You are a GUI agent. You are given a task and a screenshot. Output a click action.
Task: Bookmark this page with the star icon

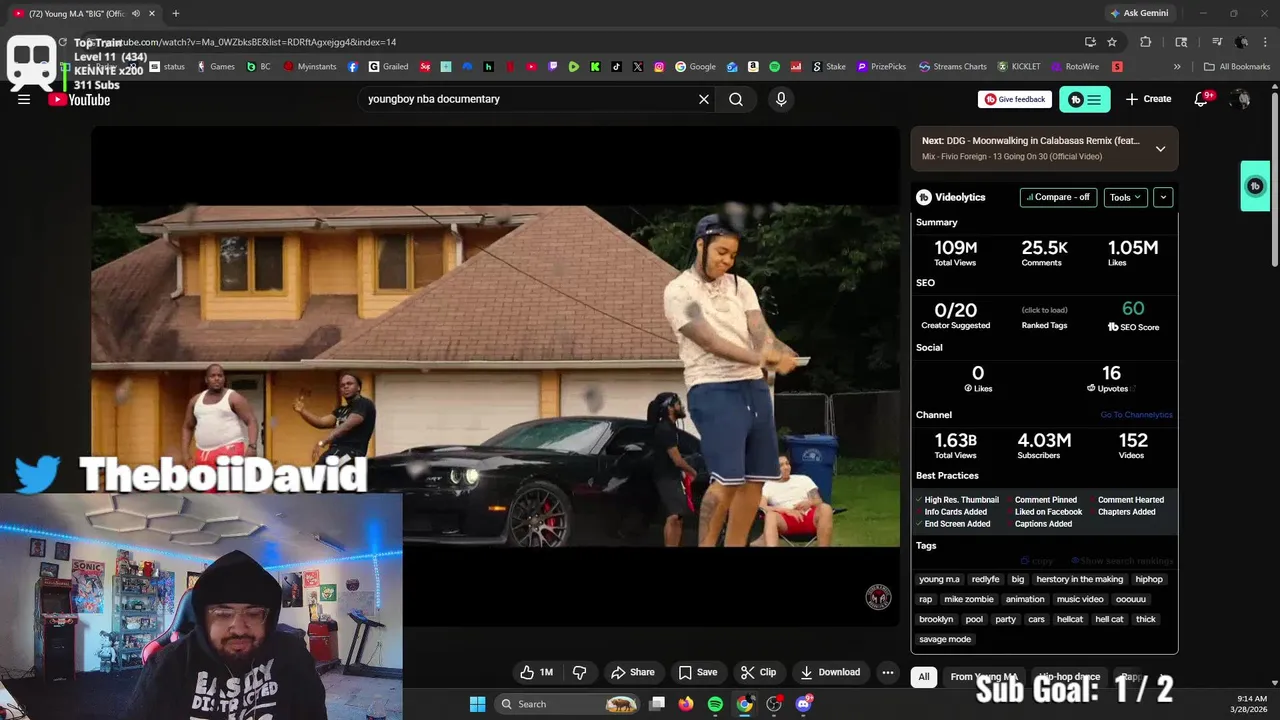1112,42
